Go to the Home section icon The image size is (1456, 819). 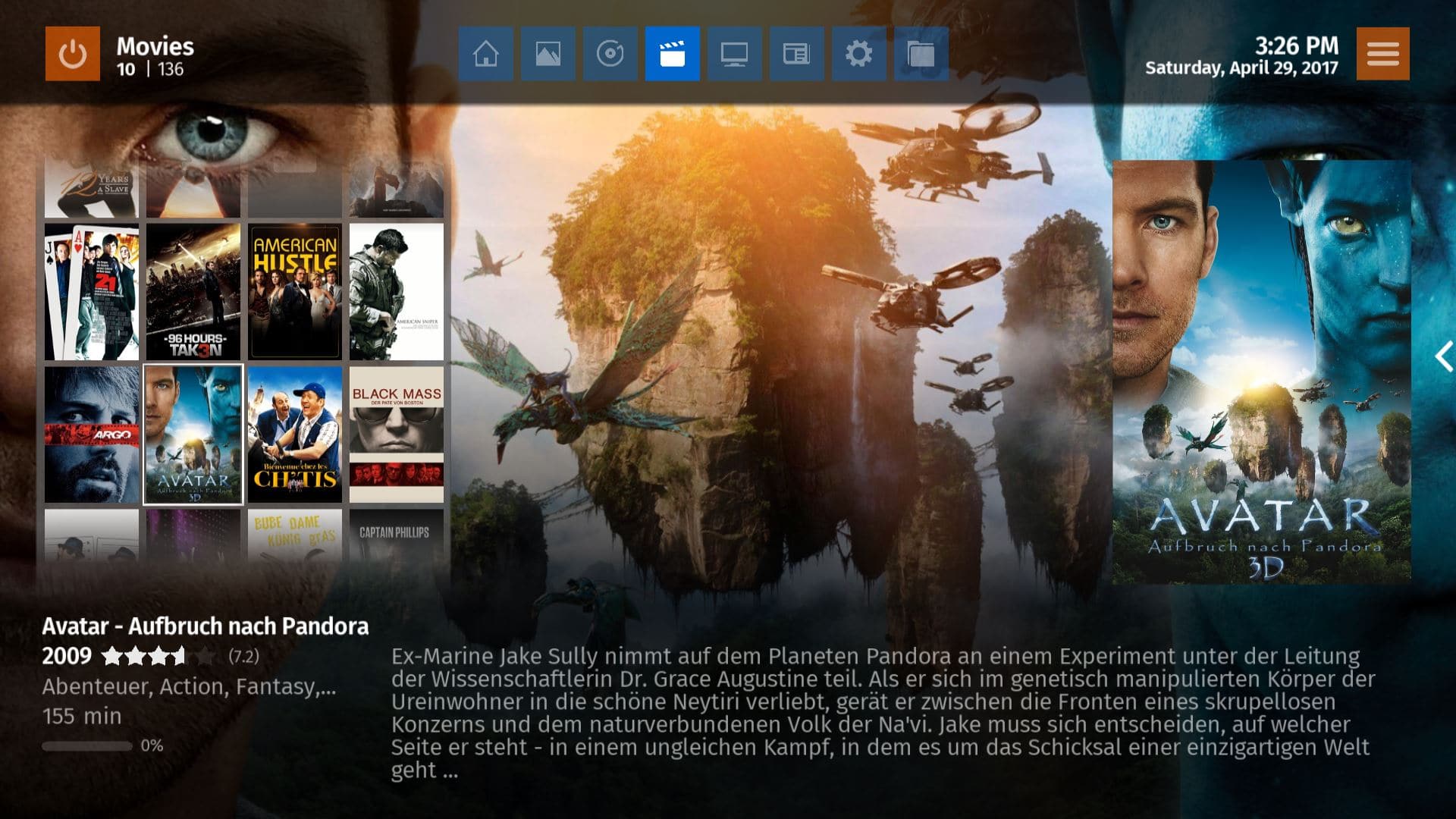coord(485,53)
